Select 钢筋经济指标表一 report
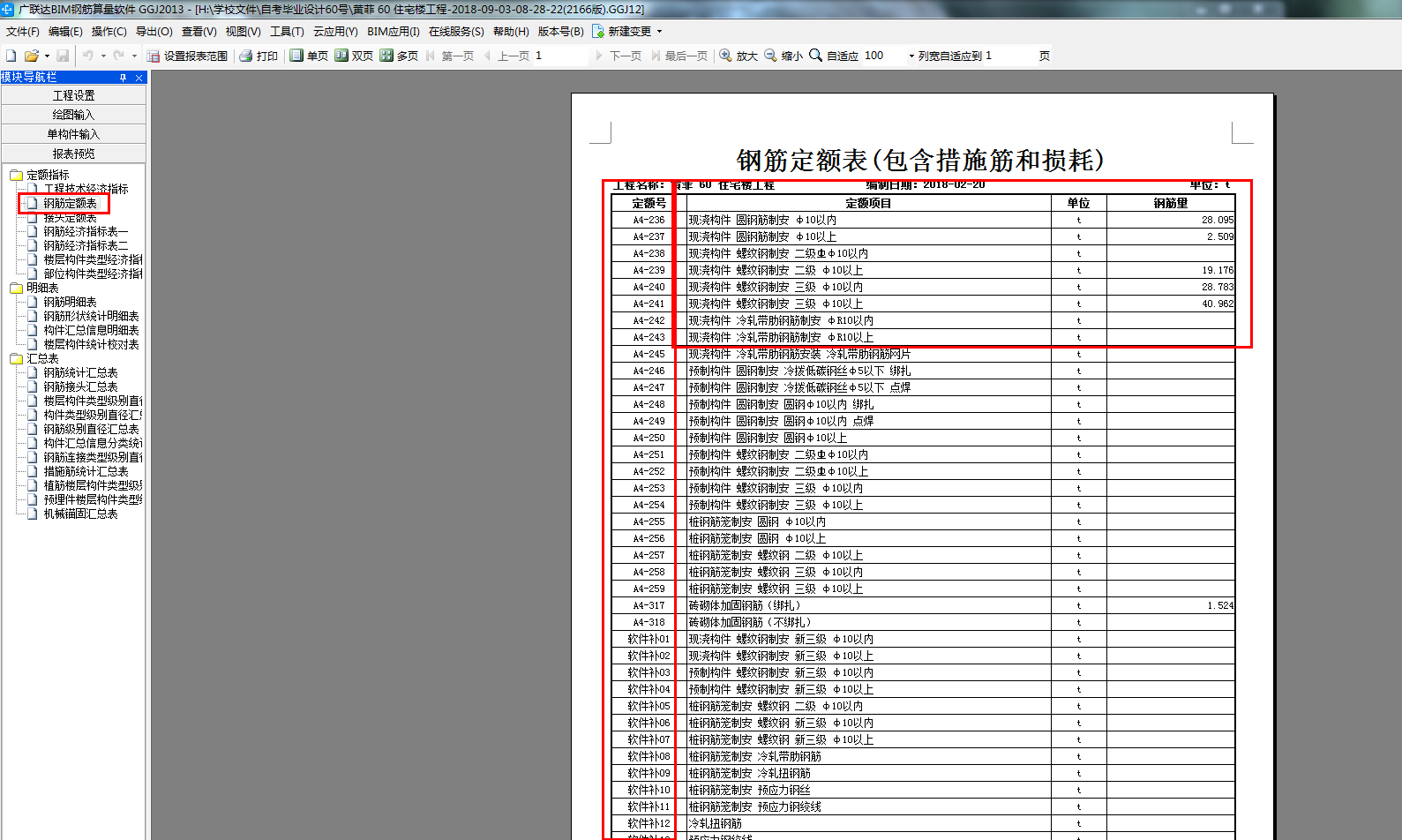 click(x=86, y=232)
